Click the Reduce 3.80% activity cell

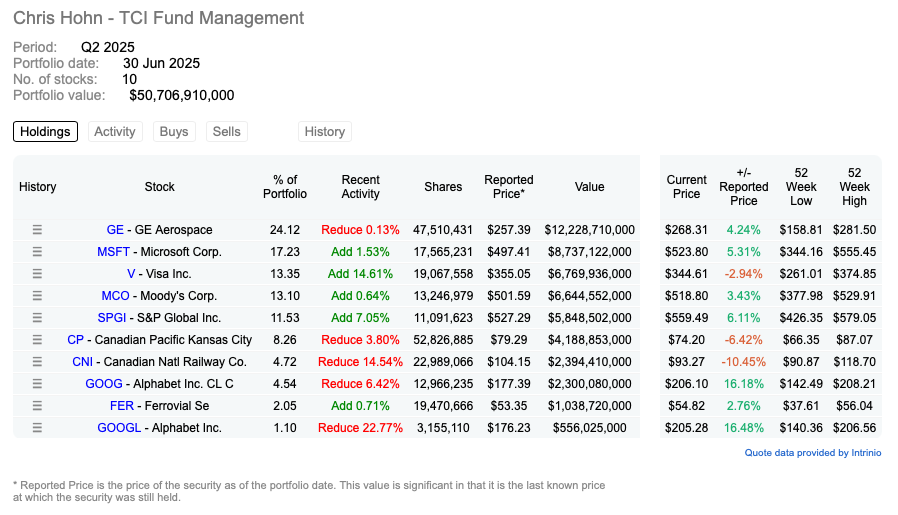coord(360,340)
